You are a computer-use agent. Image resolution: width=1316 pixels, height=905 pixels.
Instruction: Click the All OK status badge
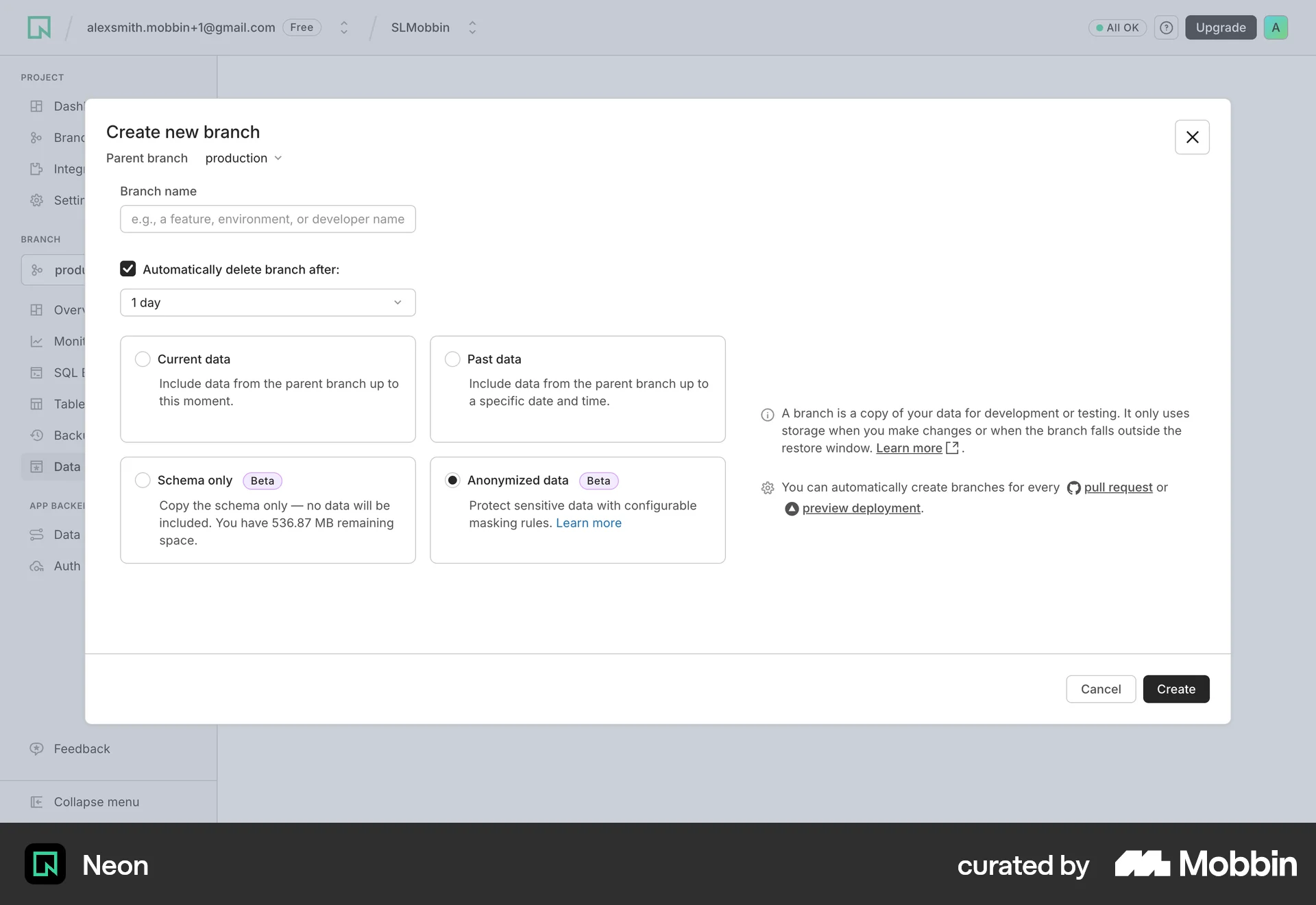(1117, 28)
